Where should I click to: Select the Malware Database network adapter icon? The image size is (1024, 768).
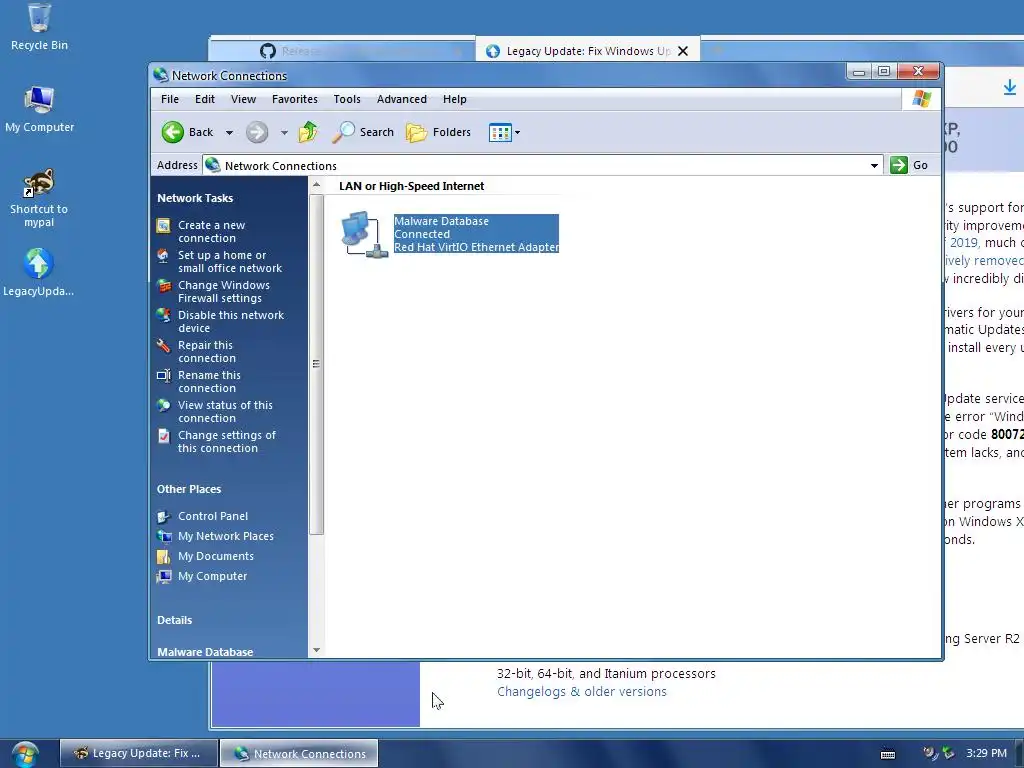[364, 234]
